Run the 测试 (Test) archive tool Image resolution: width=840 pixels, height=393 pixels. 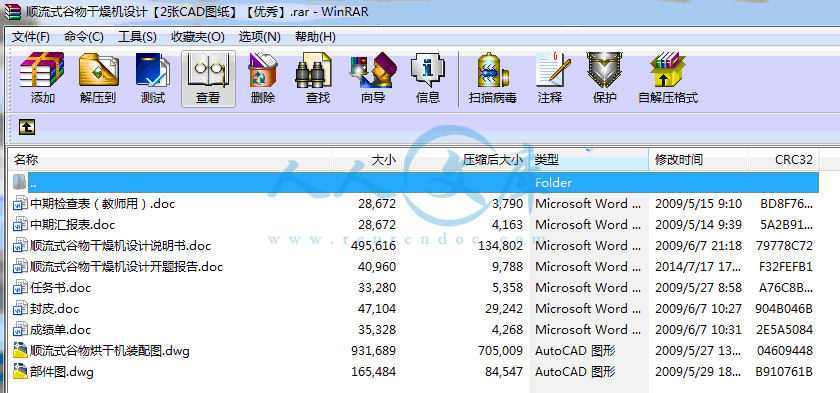point(153,79)
